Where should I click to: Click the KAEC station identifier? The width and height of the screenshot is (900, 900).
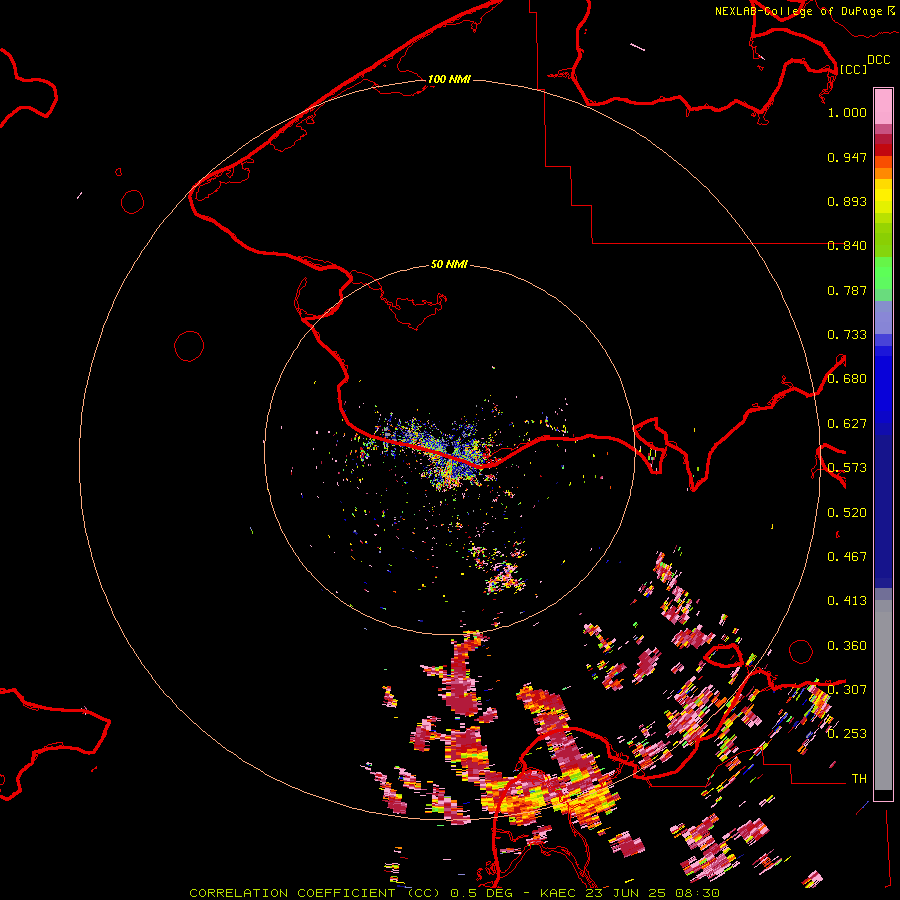(x=557, y=893)
